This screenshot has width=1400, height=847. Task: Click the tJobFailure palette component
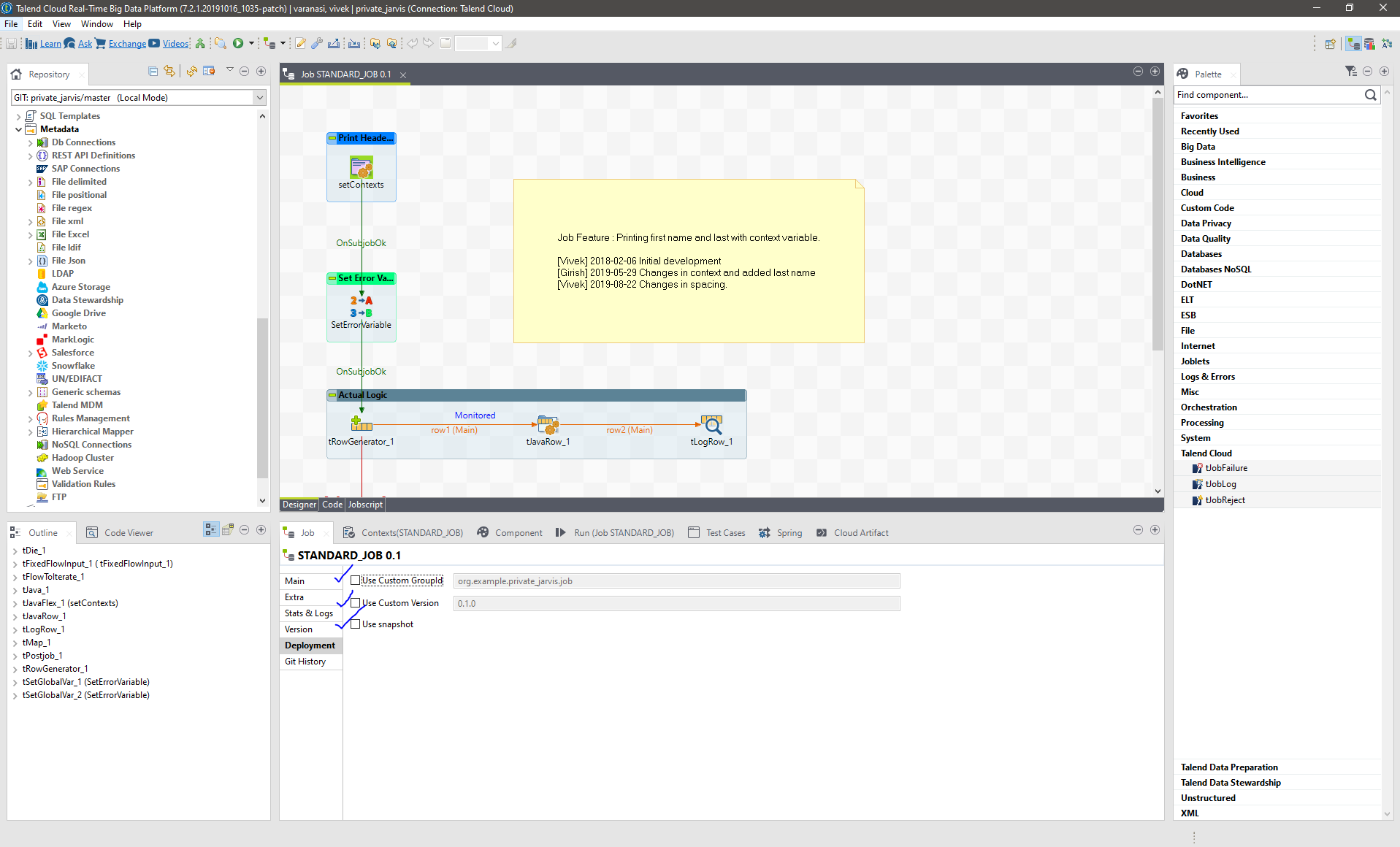(1225, 468)
